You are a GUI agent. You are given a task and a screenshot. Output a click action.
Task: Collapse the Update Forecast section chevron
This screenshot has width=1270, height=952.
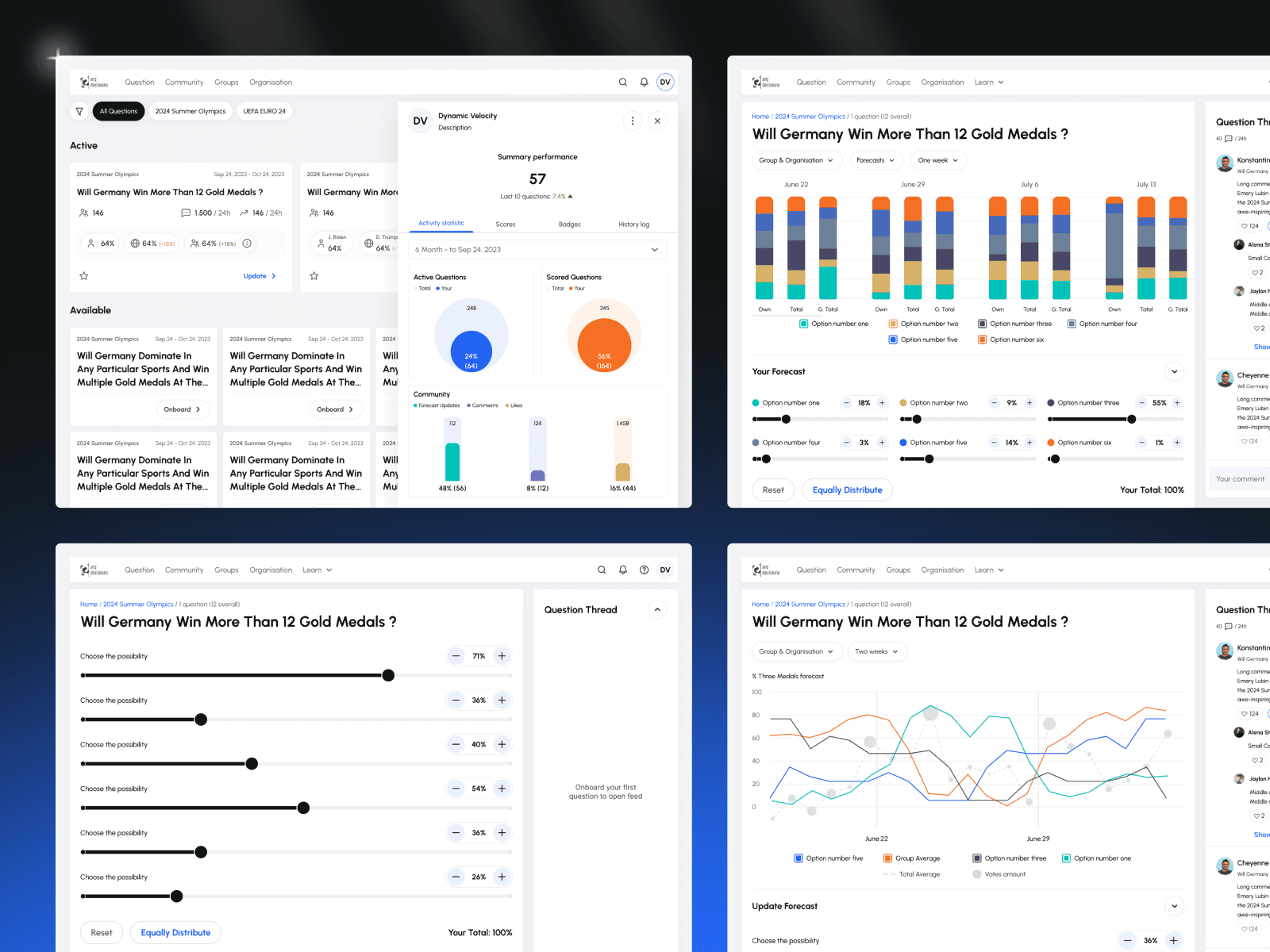(x=1175, y=906)
